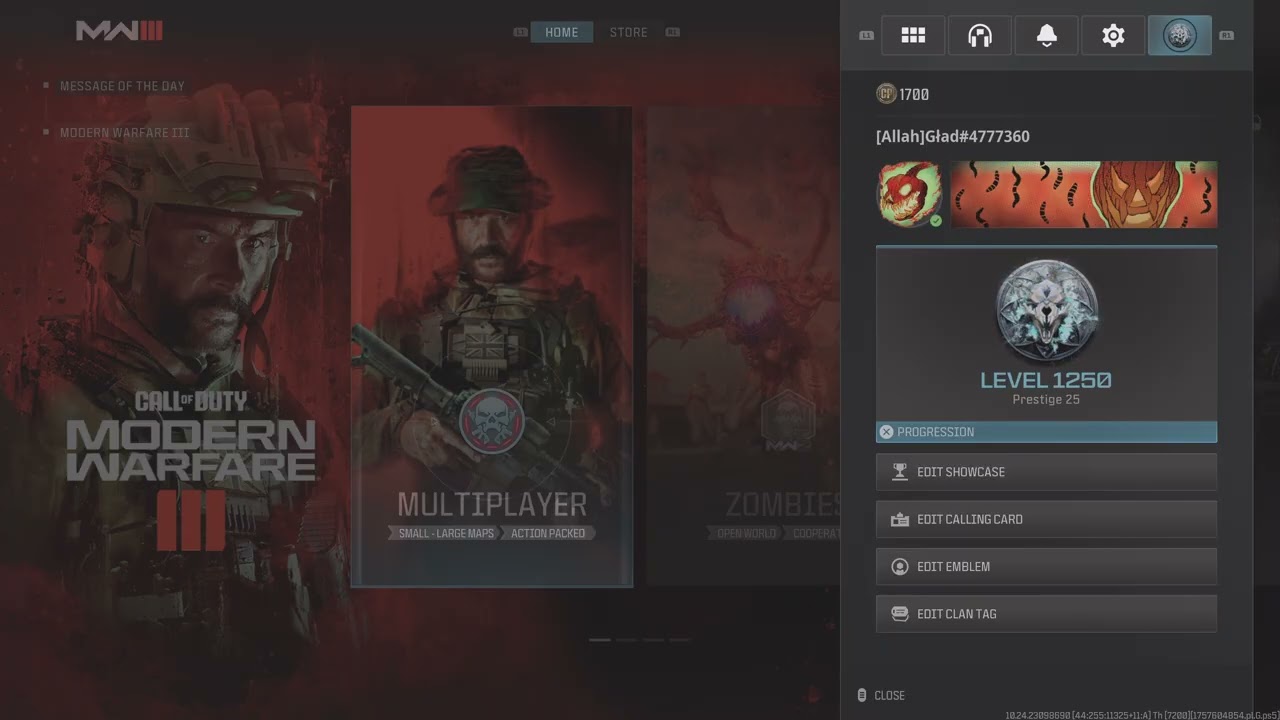Click the player name [Allah]Gład#4777360
The image size is (1280, 720).
(x=953, y=136)
